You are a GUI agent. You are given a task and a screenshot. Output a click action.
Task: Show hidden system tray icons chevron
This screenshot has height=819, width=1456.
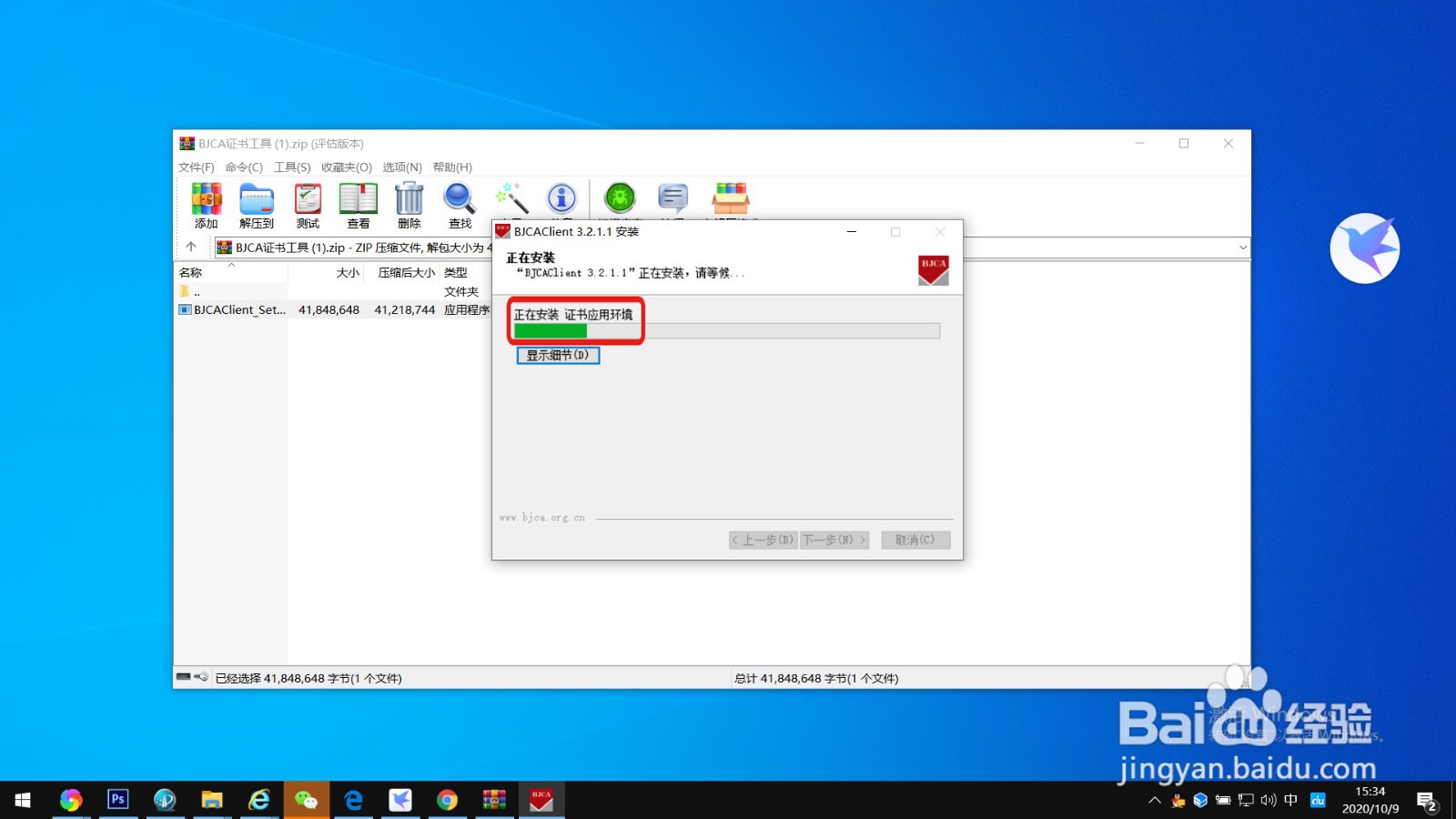click(x=1155, y=801)
